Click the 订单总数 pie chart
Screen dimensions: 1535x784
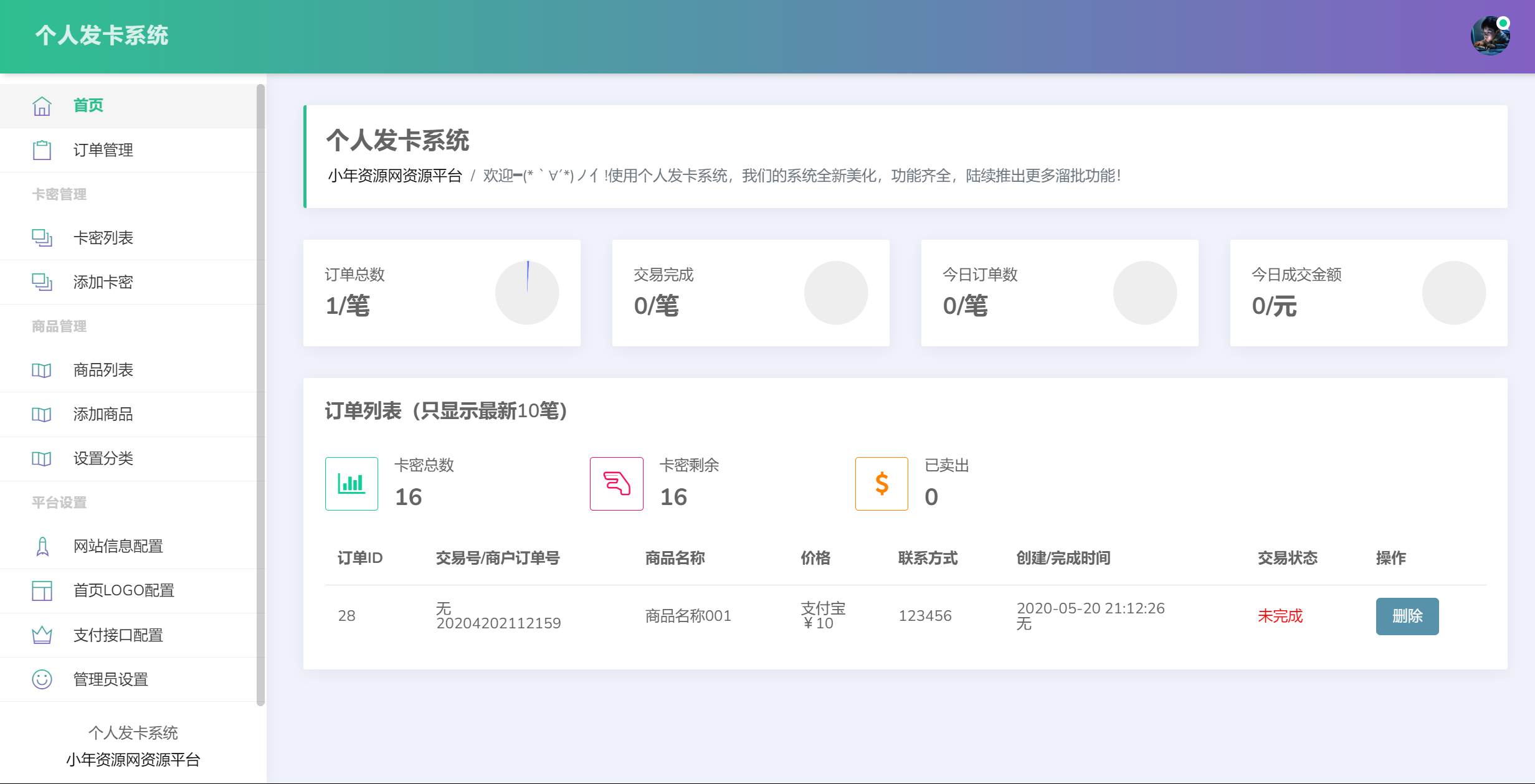pyautogui.click(x=527, y=292)
